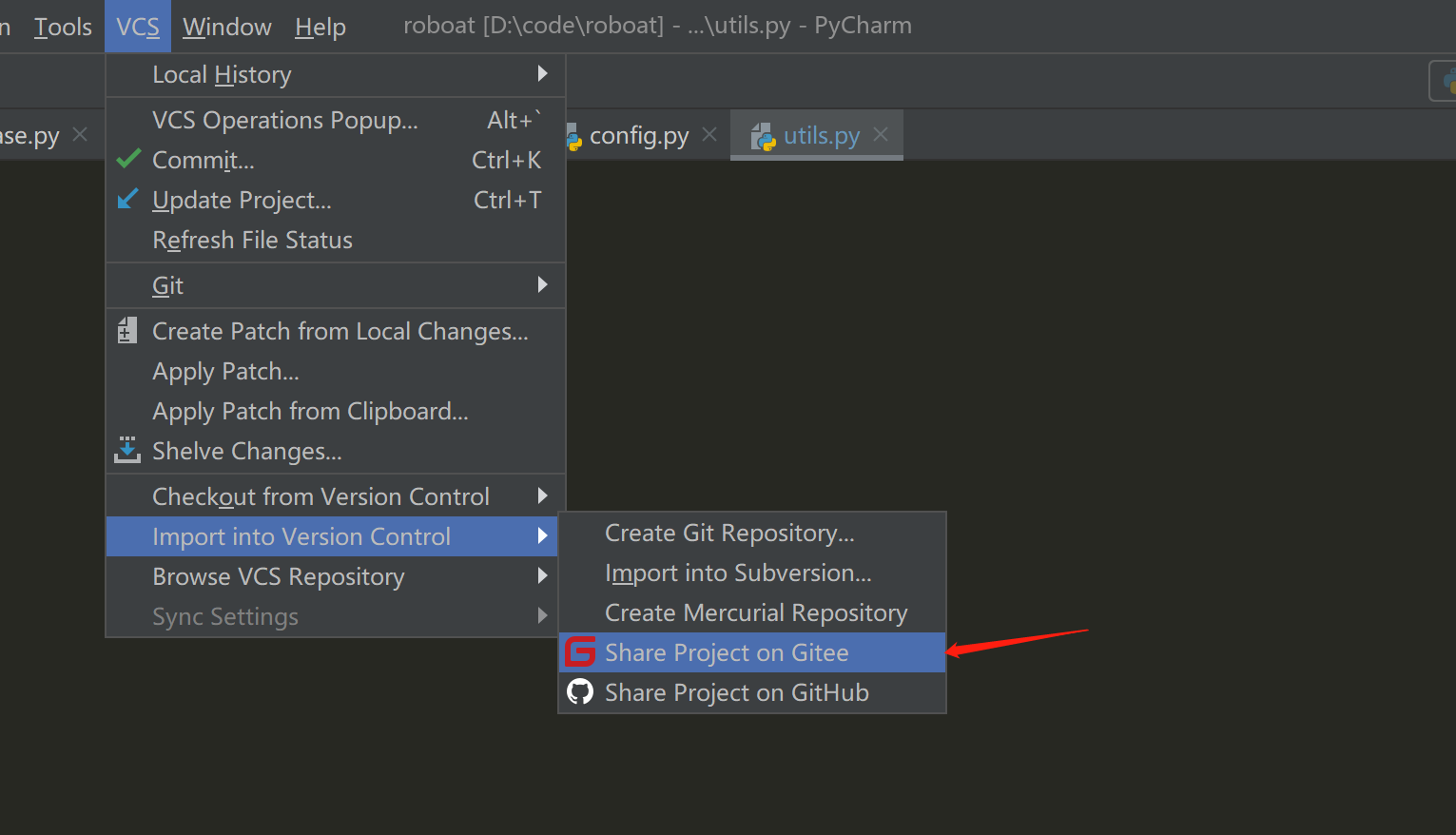Choose VCS Operations Popup
This screenshot has height=835, width=1456.
pyautogui.click(x=336, y=120)
